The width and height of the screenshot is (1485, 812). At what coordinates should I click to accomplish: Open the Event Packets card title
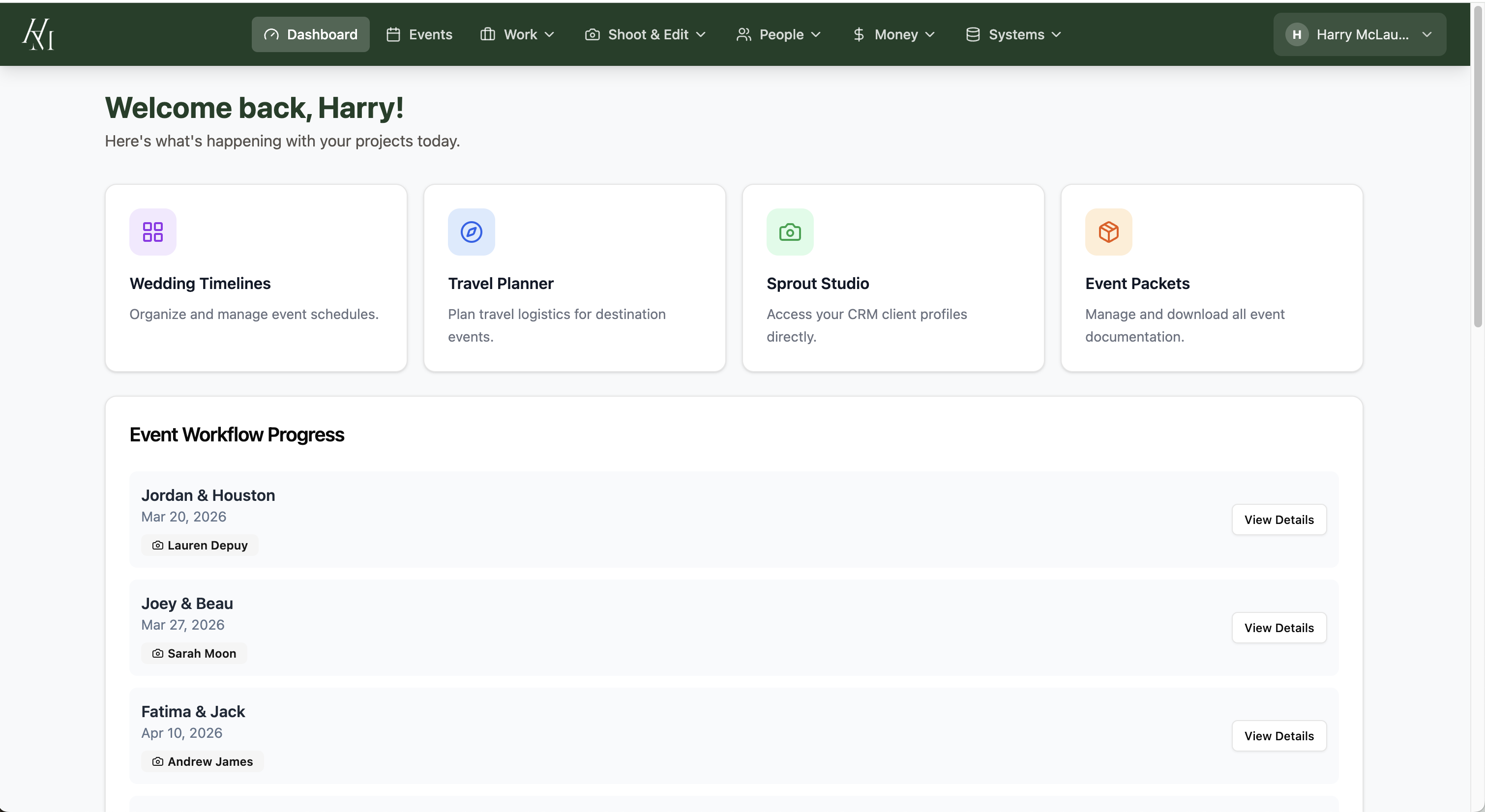pyautogui.click(x=1137, y=284)
